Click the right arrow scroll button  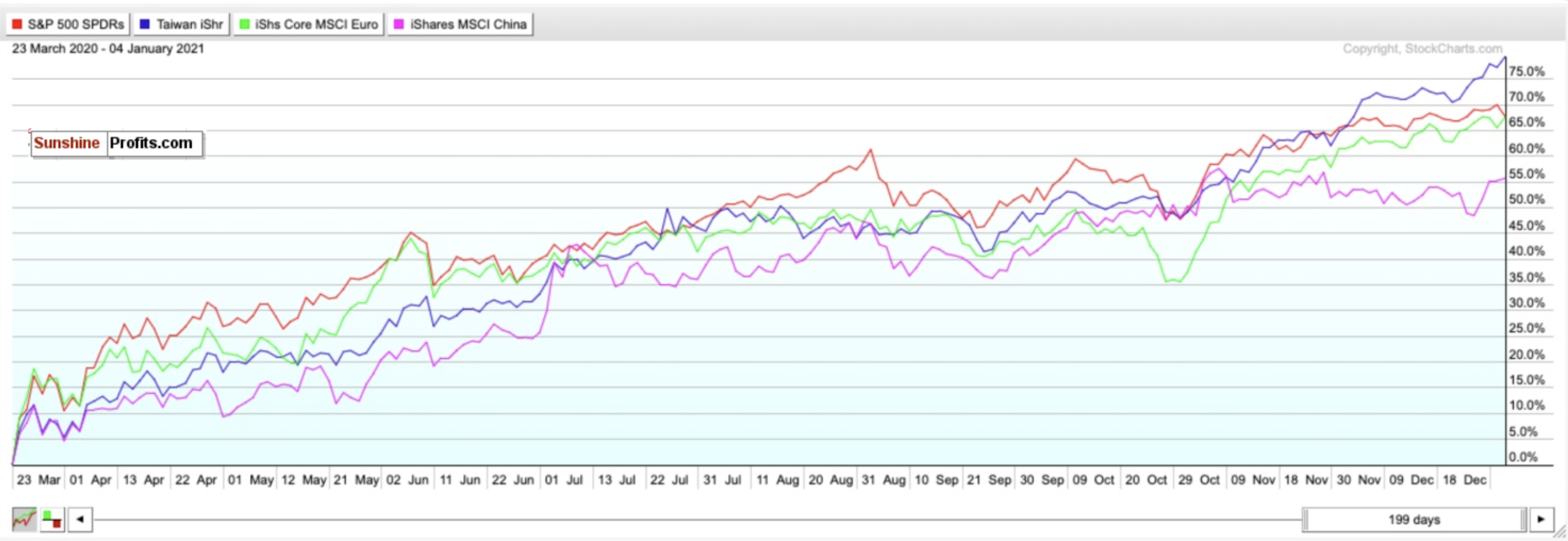click(1542, 519)
